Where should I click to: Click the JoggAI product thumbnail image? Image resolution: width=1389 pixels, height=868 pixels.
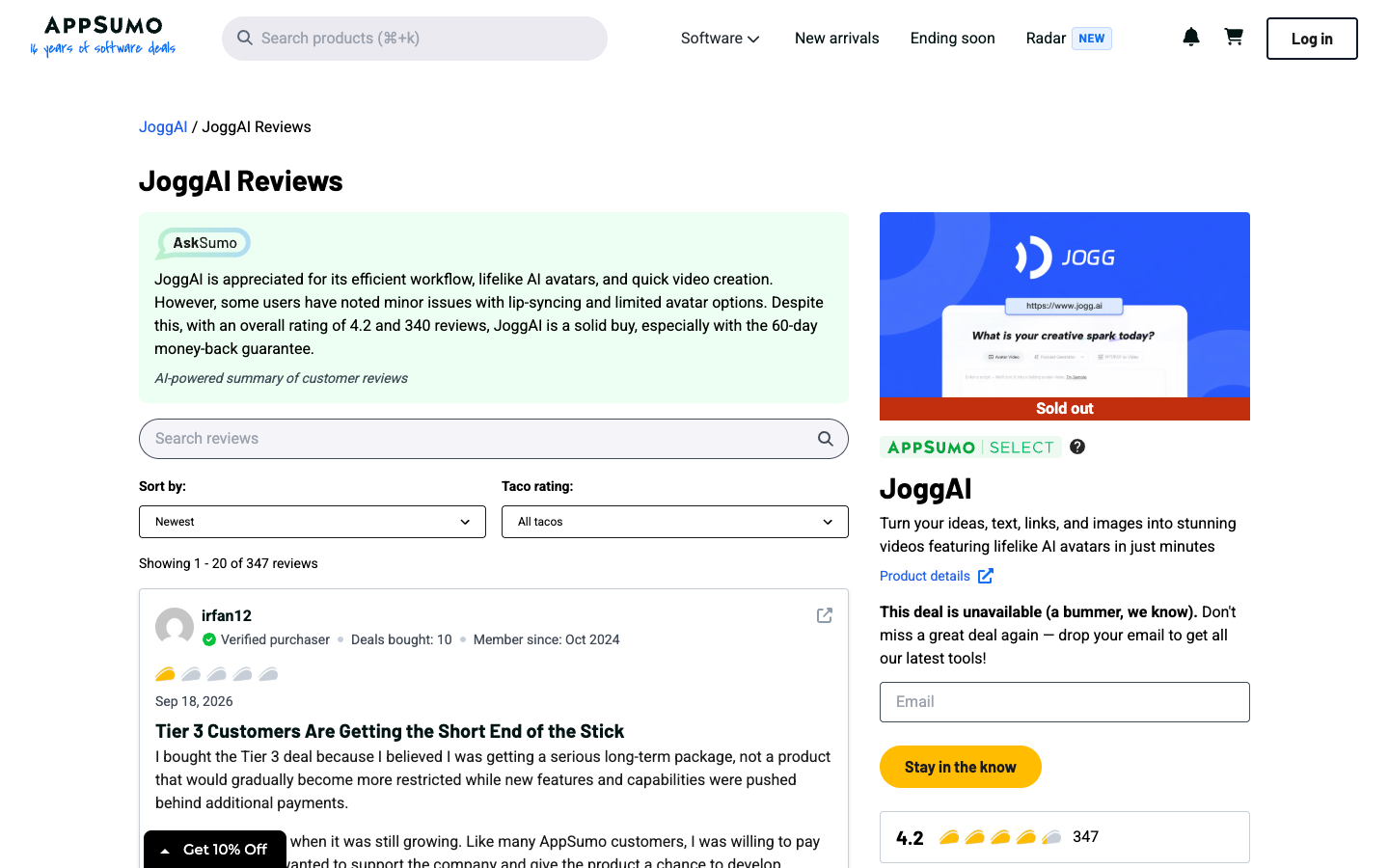click(1065, 305)
